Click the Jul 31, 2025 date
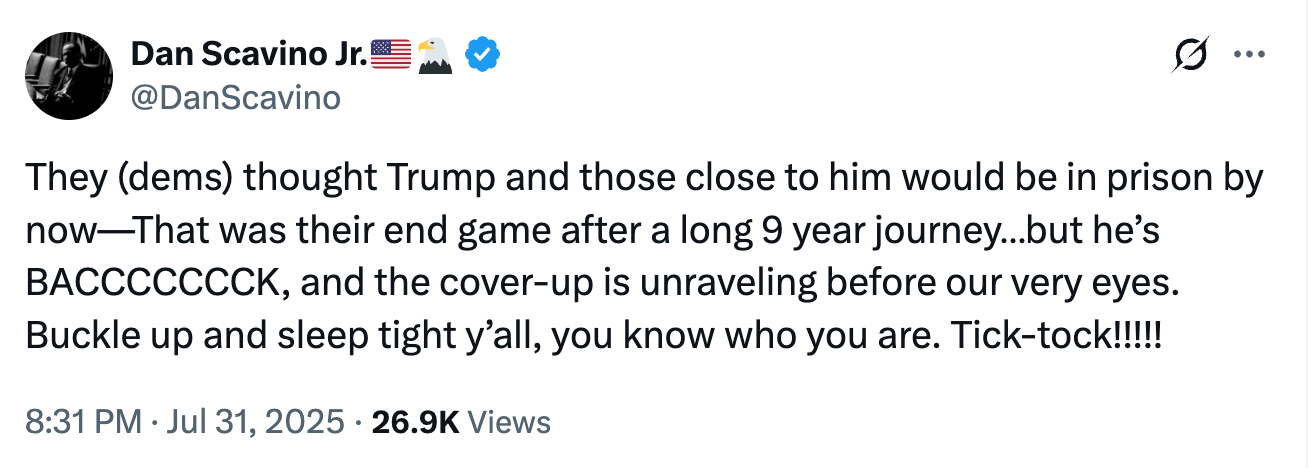Screen dimensions: 1308x468 coord(254,422)
